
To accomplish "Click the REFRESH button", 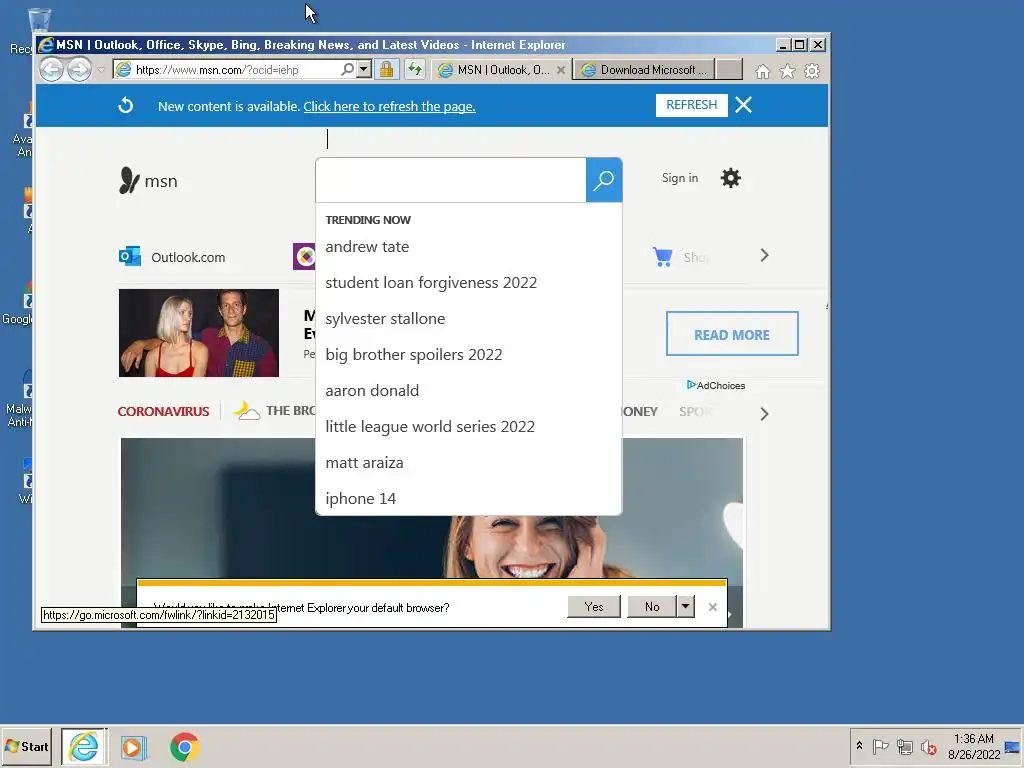I will tap(692, 105).
